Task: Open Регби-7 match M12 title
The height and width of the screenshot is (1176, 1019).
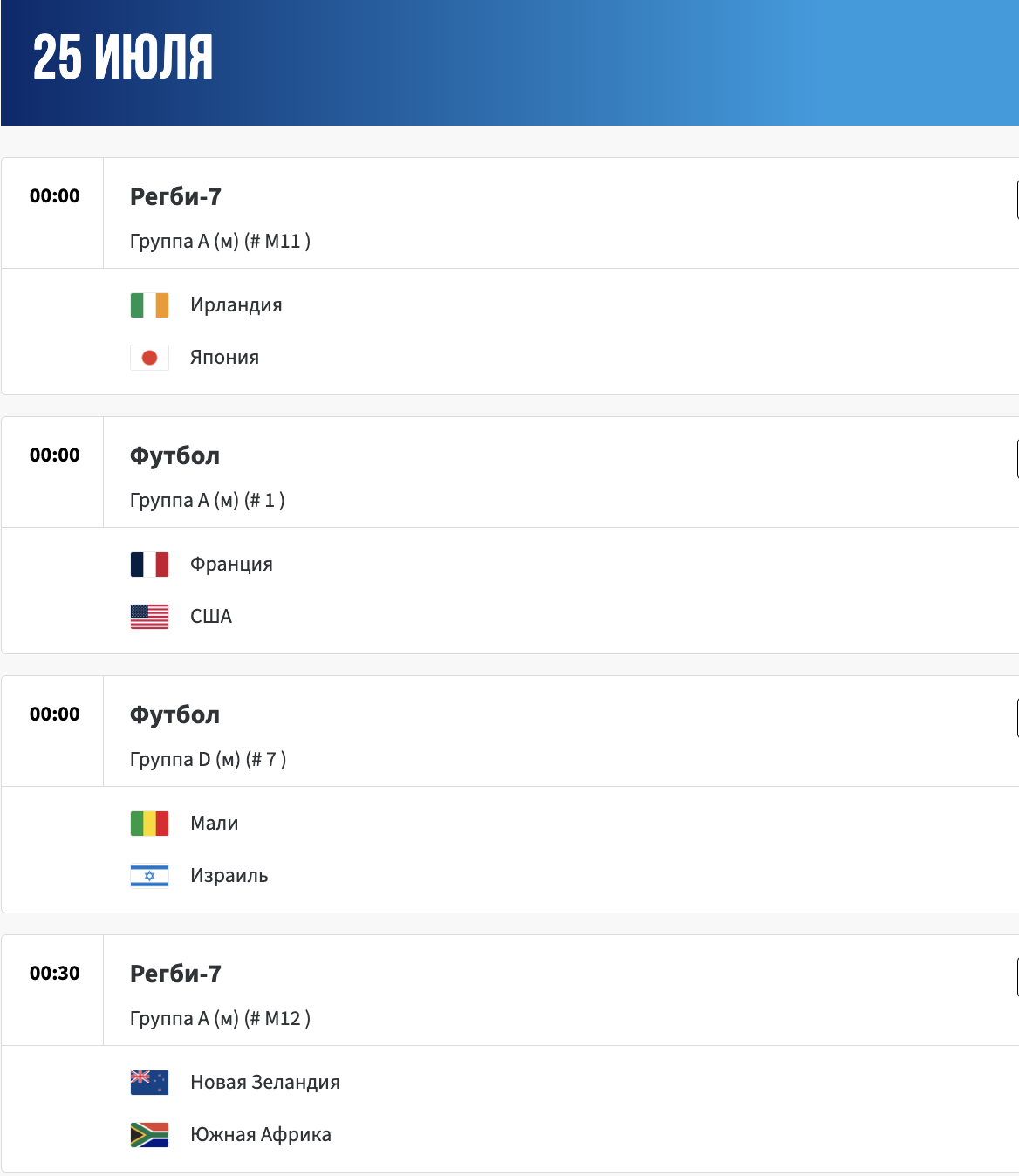Action: [x=175, y=974]
